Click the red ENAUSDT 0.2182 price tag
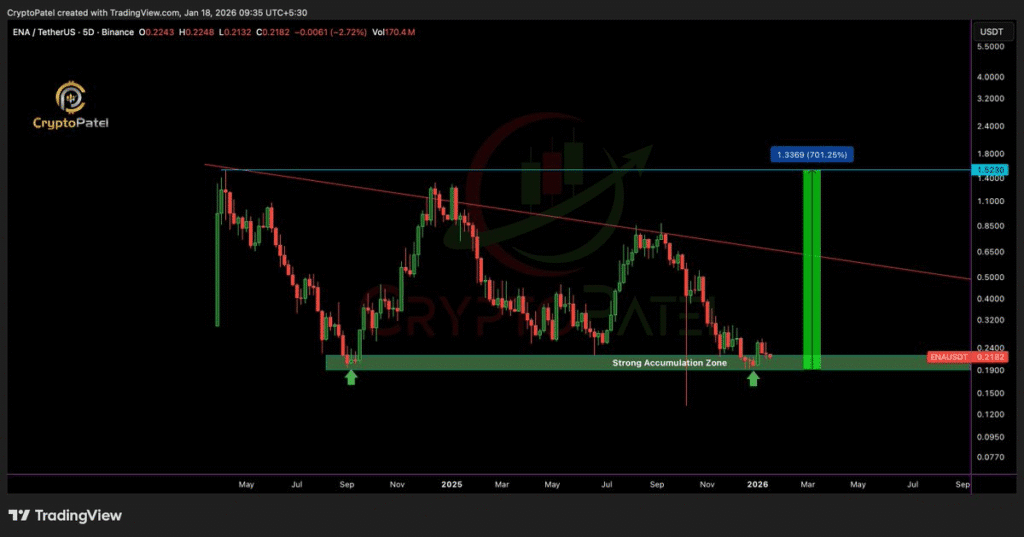 click(968, 357)
